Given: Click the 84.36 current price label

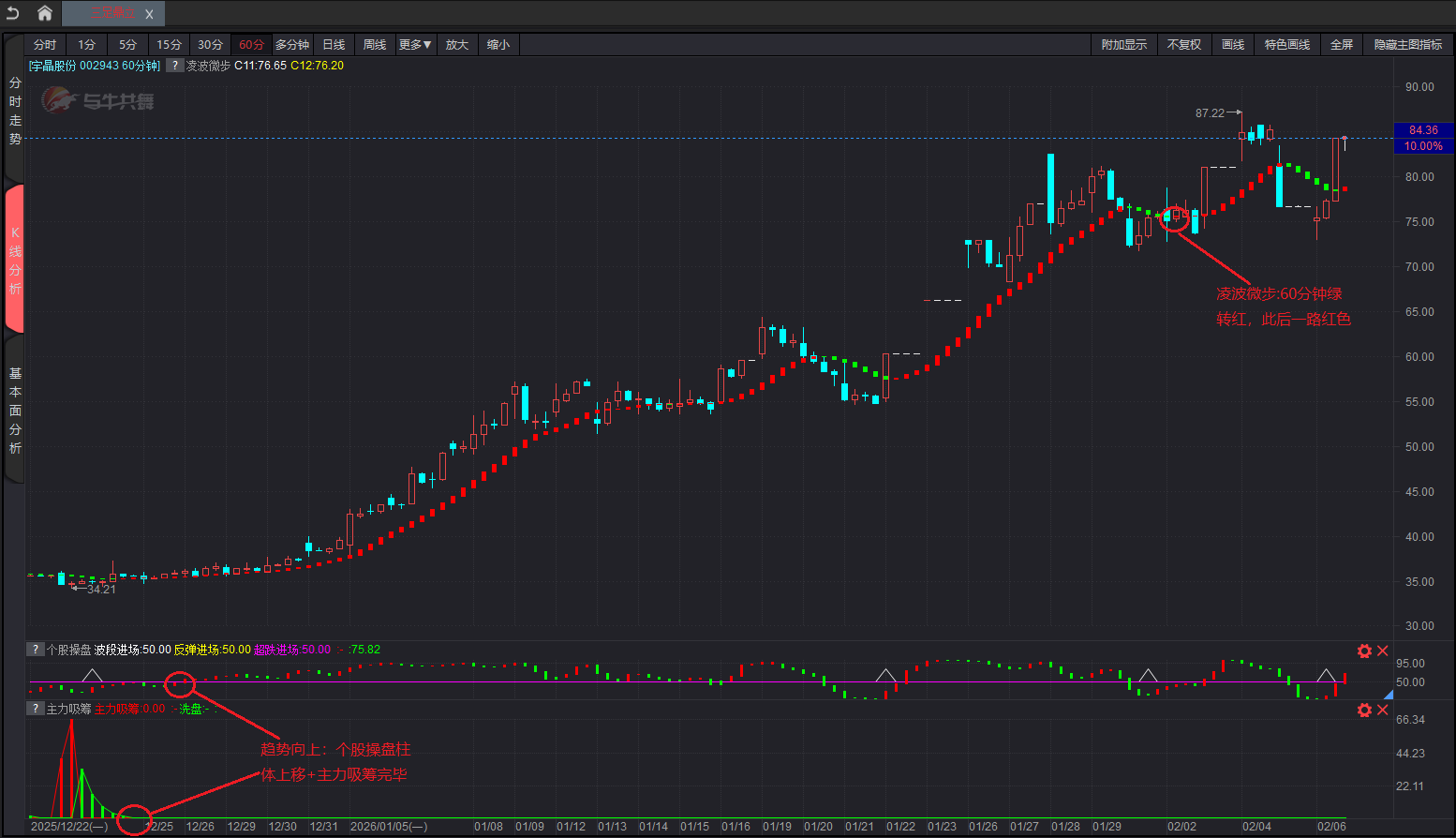Looking at the screenshot, I should [1422, 130].
